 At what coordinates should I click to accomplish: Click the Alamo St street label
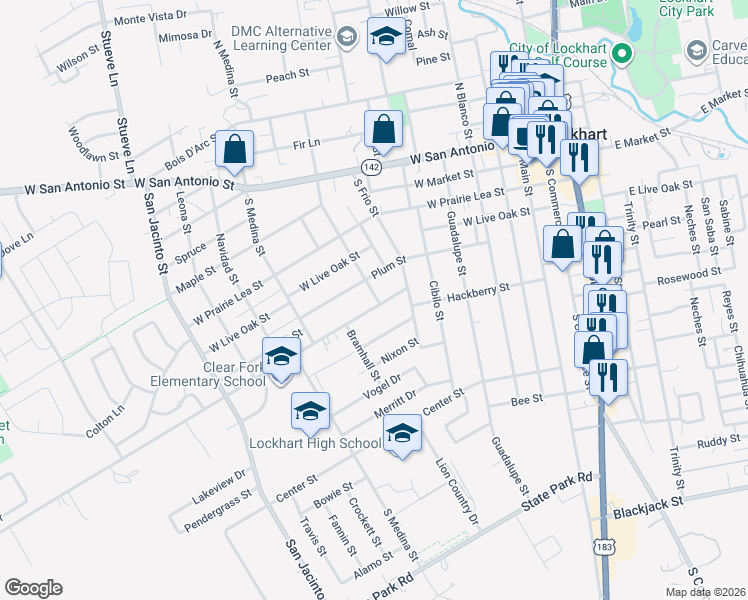(x=374, y=566)
